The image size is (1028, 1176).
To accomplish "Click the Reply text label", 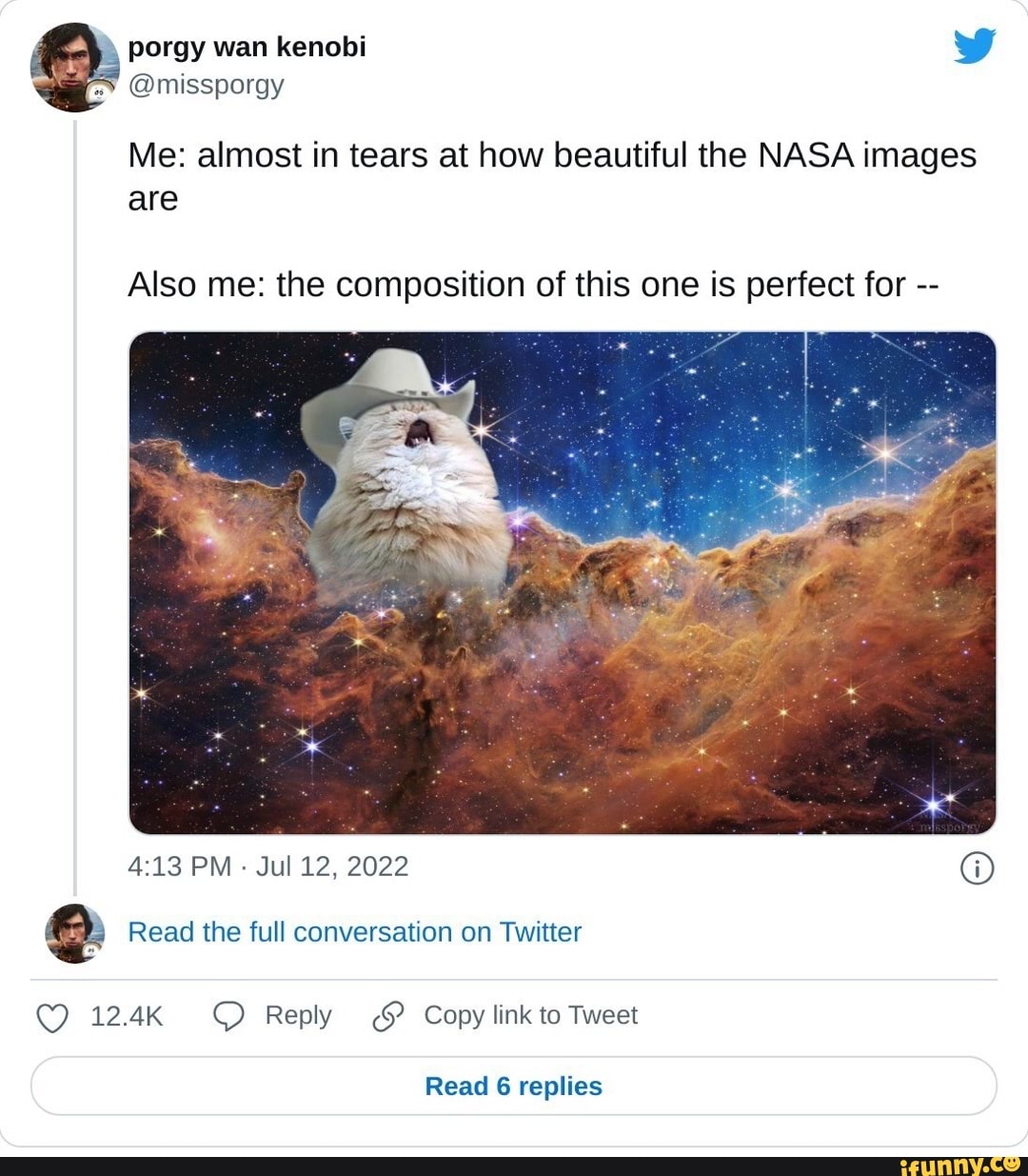I will point(296,1016).
